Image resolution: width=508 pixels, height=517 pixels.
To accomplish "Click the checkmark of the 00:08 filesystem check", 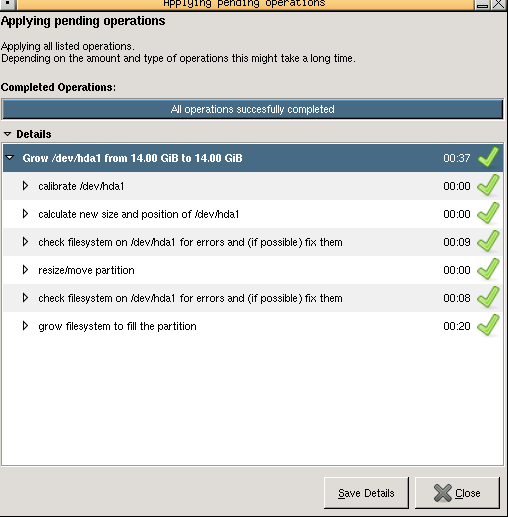I will coord(488,297).
